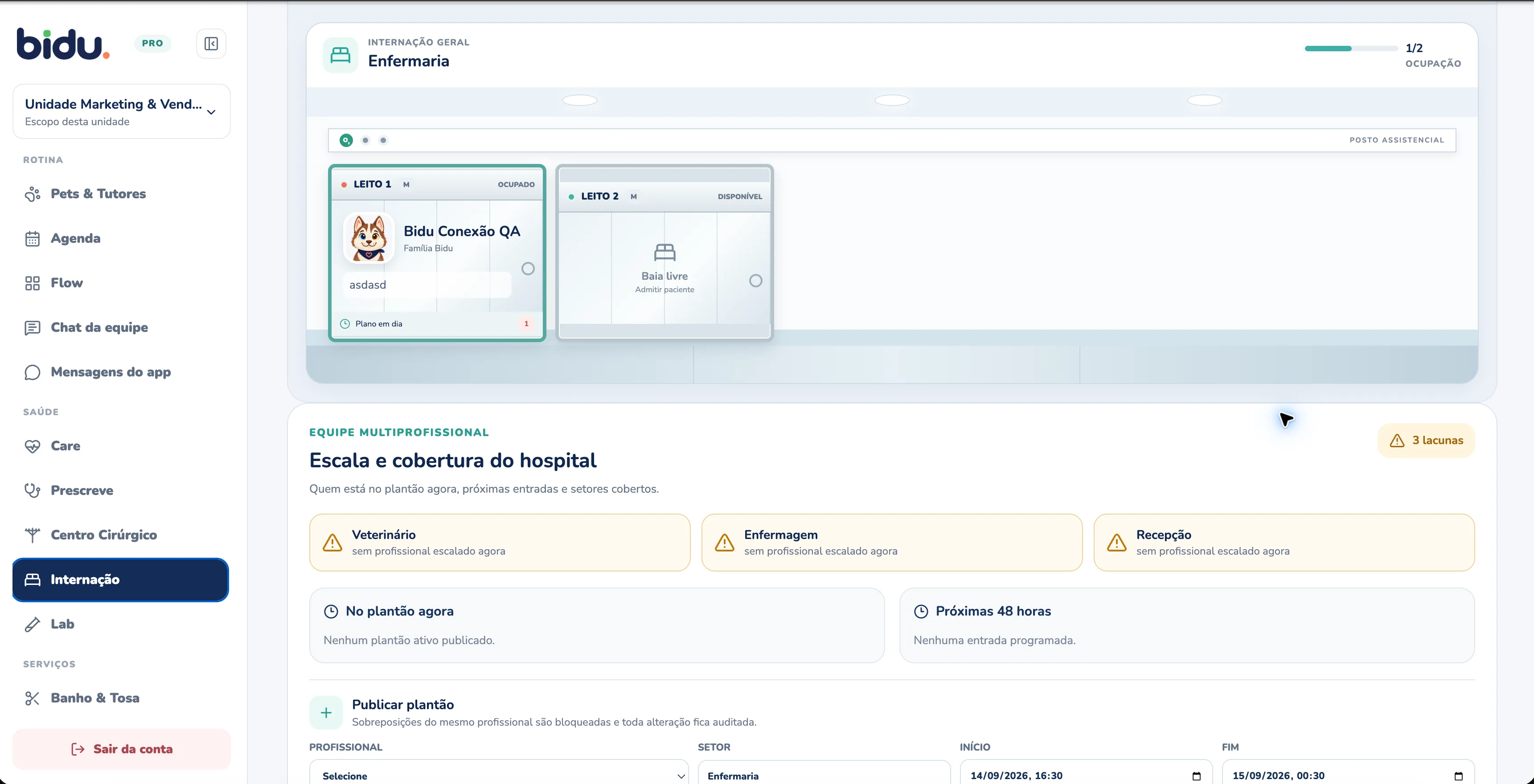Click Sair da conta to log out
Screen dimensions: 1534x784
[x=122, y=749]
